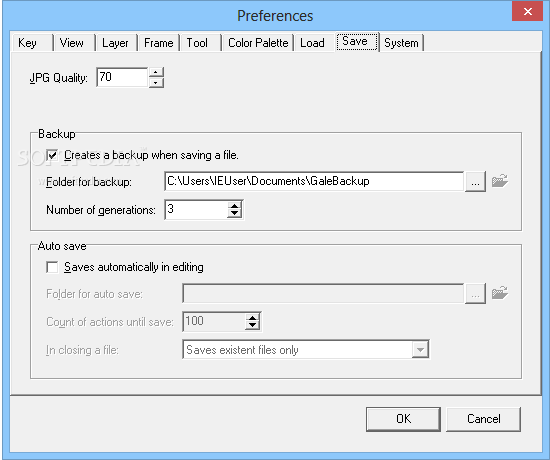Click the JPG Quality input field
Image resolution: width=550 pixels, height=460 pixels.
[x=122, y=77]
